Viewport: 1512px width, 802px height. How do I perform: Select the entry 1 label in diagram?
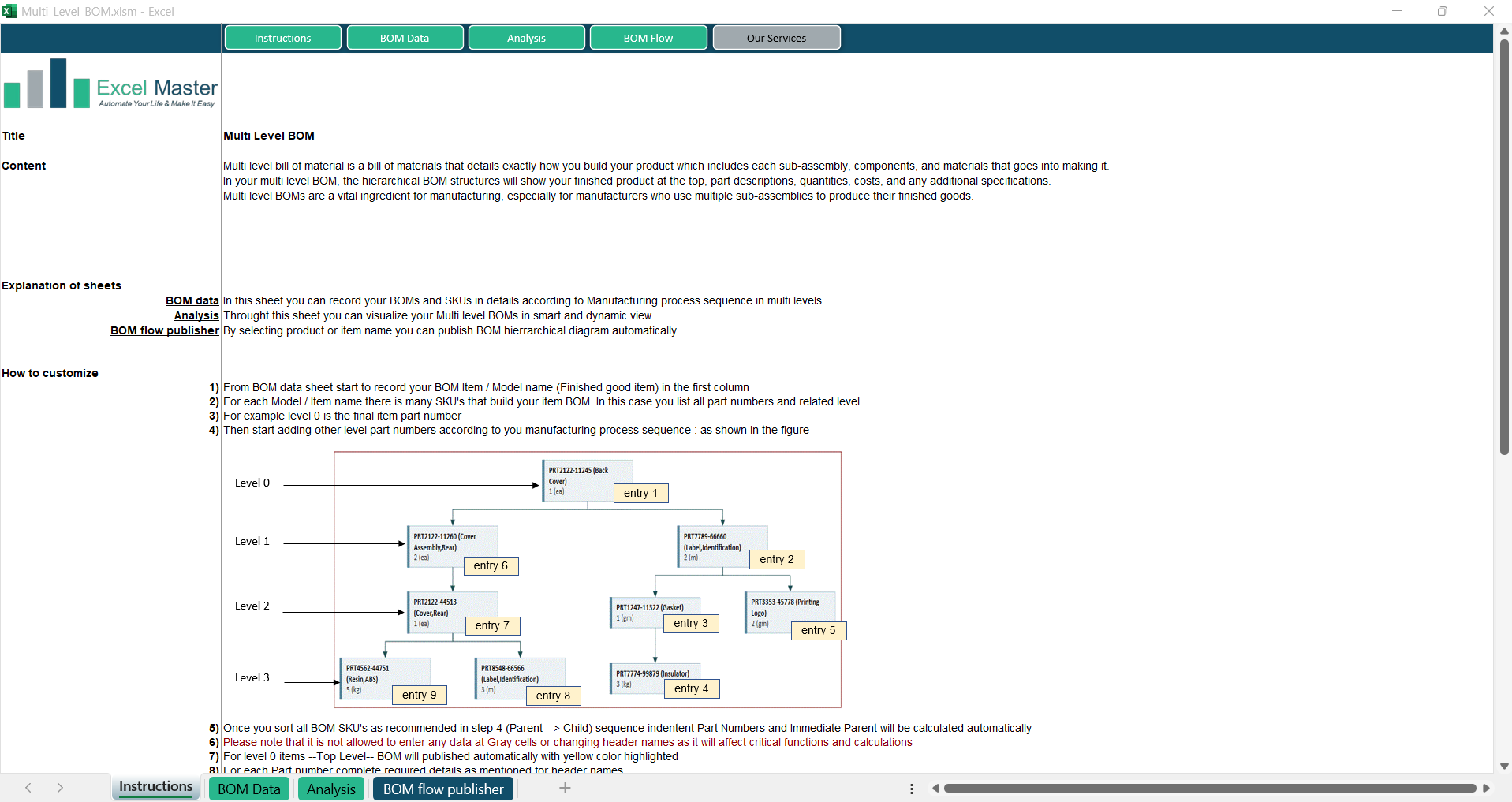(x=640, y=493)
